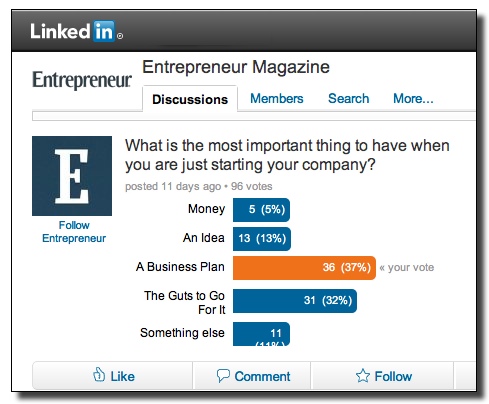
Task: Select The Guts to Go For It bar
Action: pyautogui.click(x=295, y=301)
